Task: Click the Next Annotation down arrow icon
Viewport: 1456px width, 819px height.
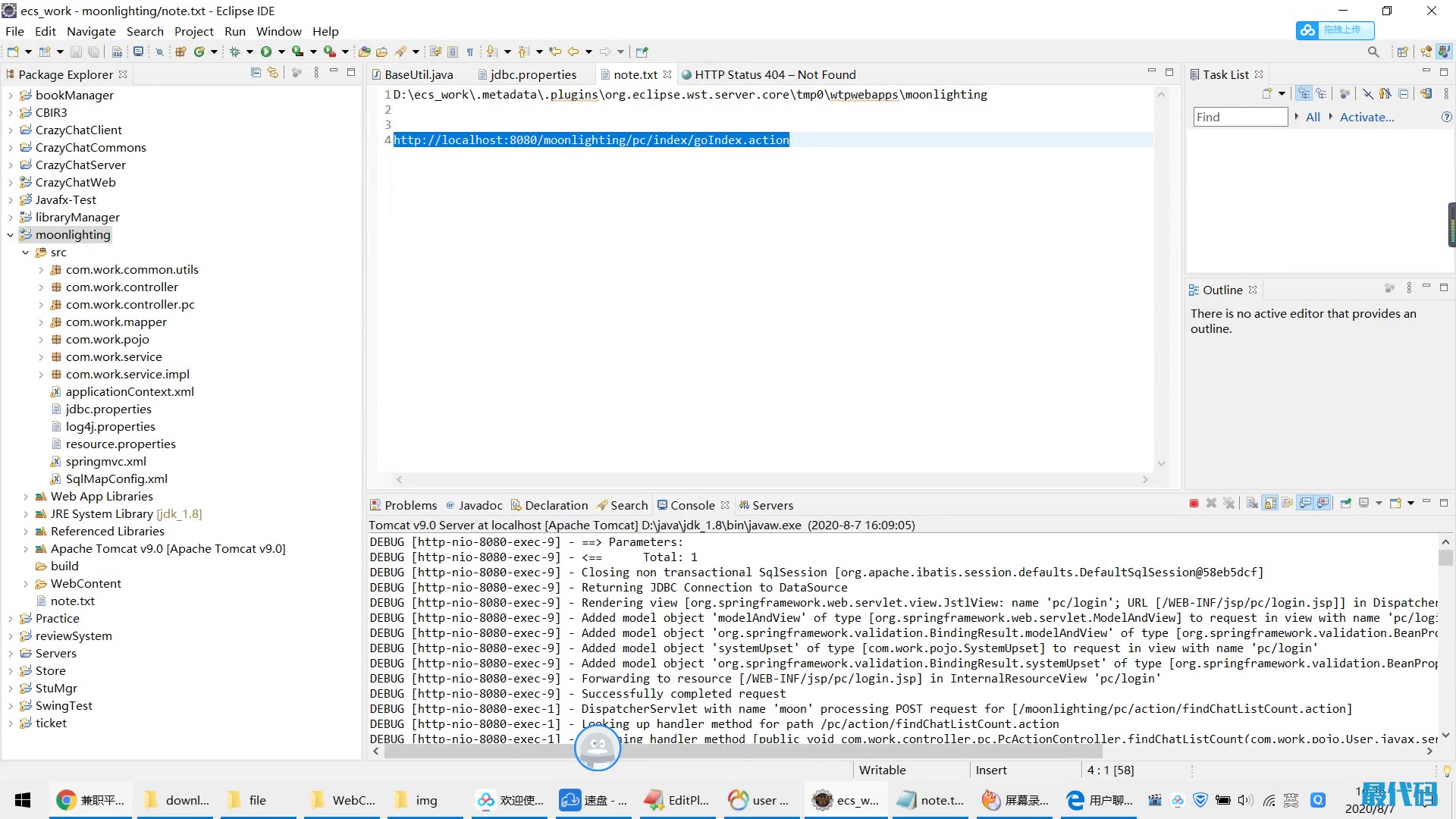Action: pos(491,52)
